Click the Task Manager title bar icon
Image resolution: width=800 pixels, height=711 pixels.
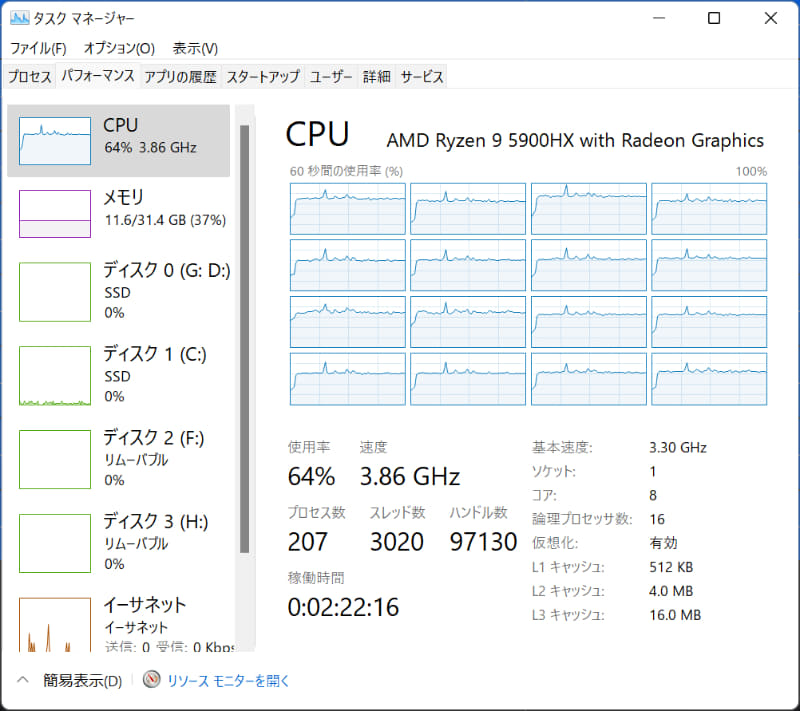coord(18,18)
